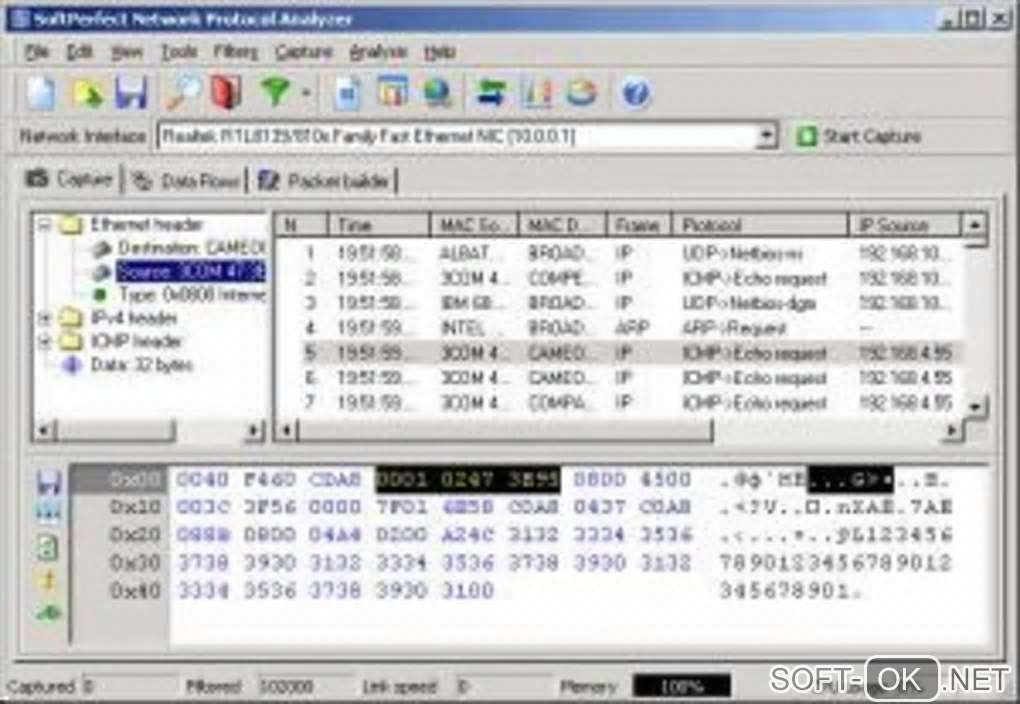
Task: Click the second icon beside hex row 0x10
Action: pos(49,513)
